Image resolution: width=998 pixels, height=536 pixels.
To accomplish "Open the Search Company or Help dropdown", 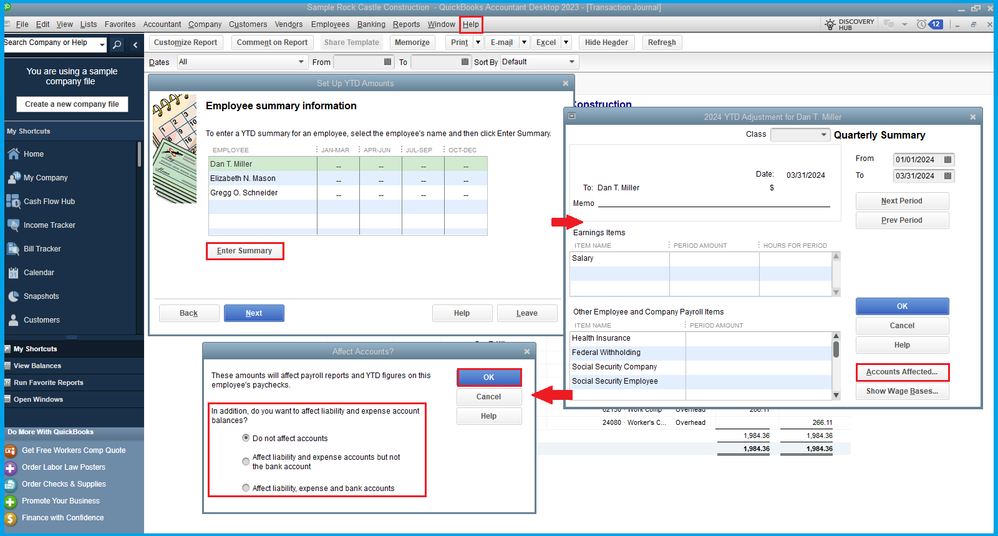I will coord(102,45).
